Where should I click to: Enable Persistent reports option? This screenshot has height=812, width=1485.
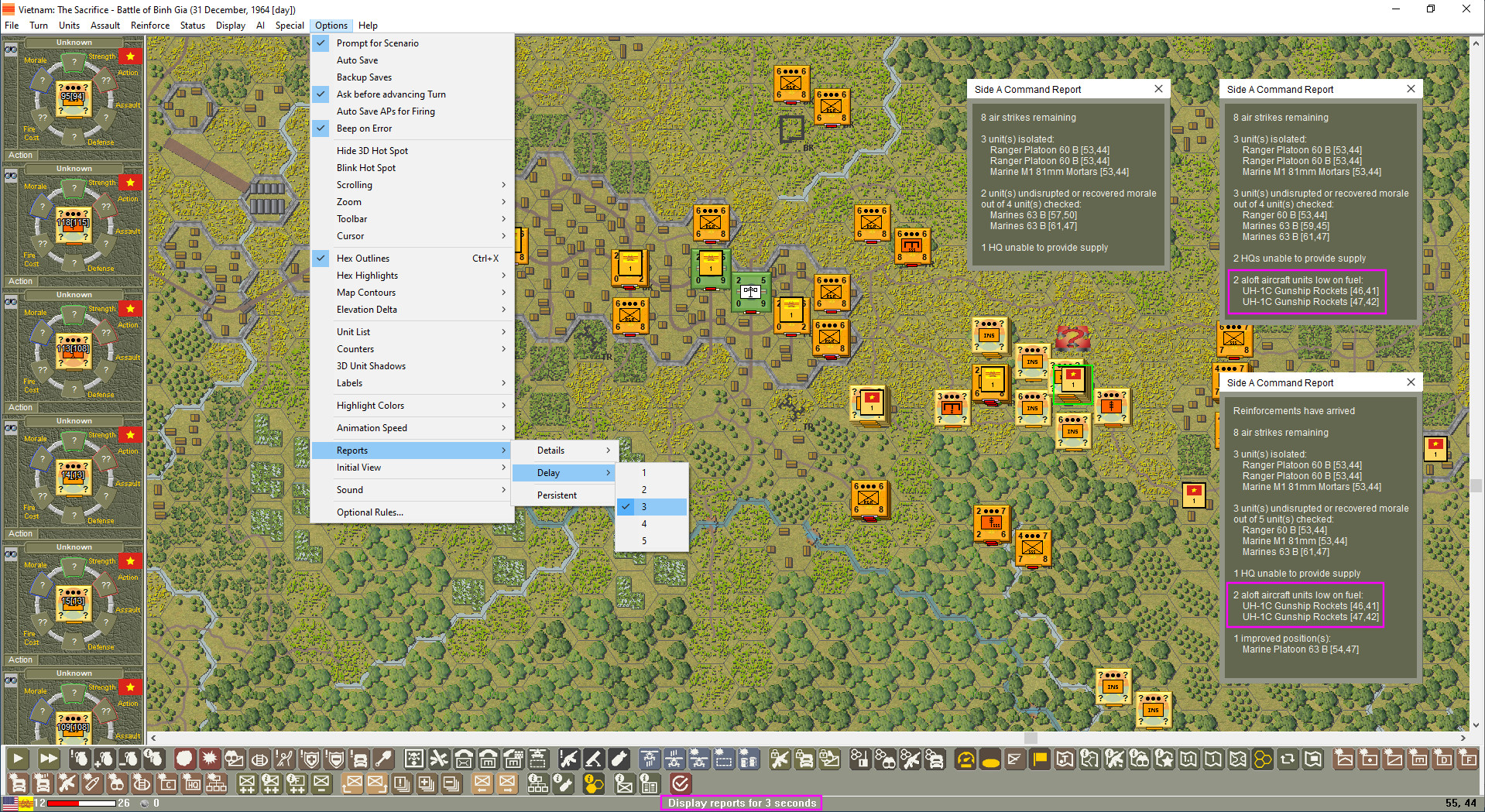click(564, 495)
